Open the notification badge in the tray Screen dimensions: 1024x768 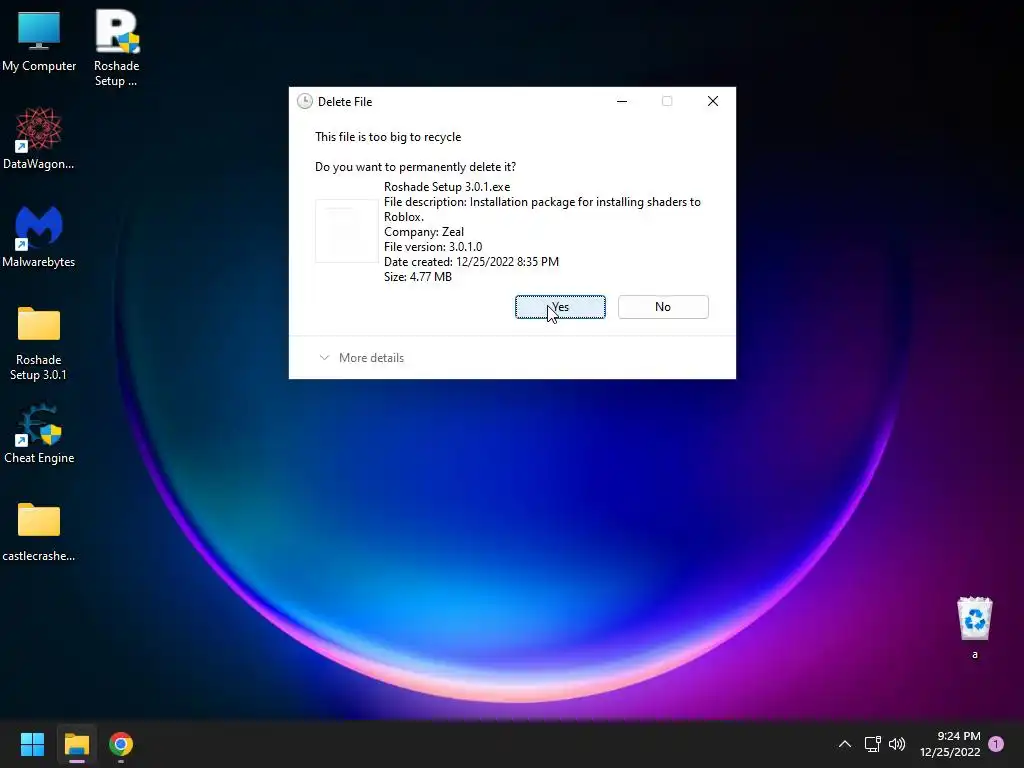[996, 744]
